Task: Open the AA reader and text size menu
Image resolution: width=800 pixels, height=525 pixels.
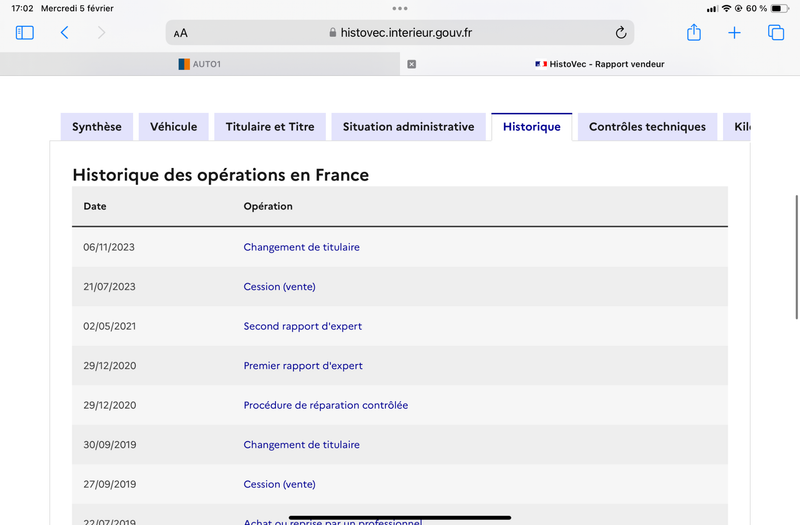Action: tap(181, 33)
